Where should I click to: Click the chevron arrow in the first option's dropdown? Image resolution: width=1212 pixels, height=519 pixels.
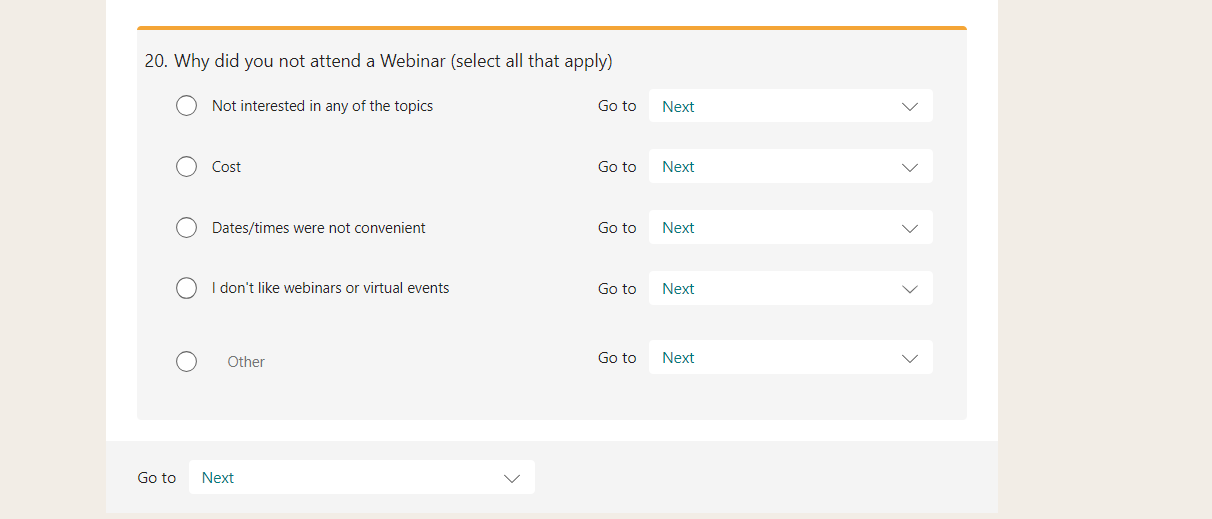[x=910, y=106]
